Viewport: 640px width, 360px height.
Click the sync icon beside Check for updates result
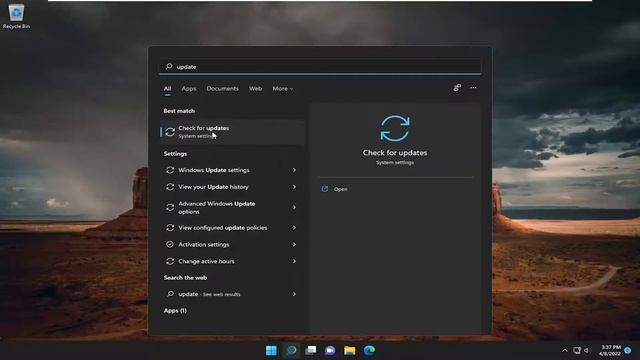point(170,132)
